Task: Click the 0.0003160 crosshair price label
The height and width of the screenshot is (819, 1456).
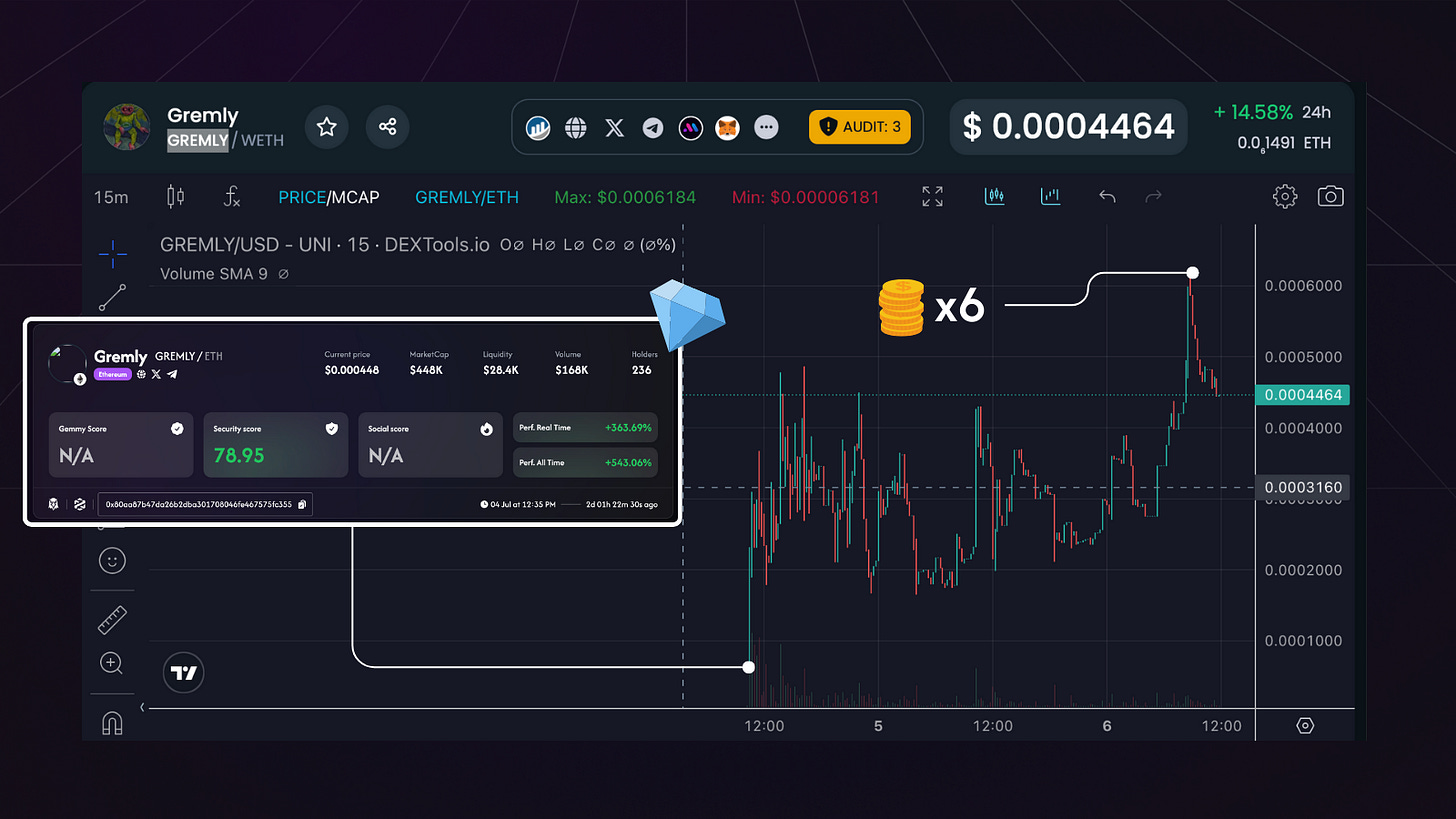Action: pyautogui.click(x=1303, y=488)
